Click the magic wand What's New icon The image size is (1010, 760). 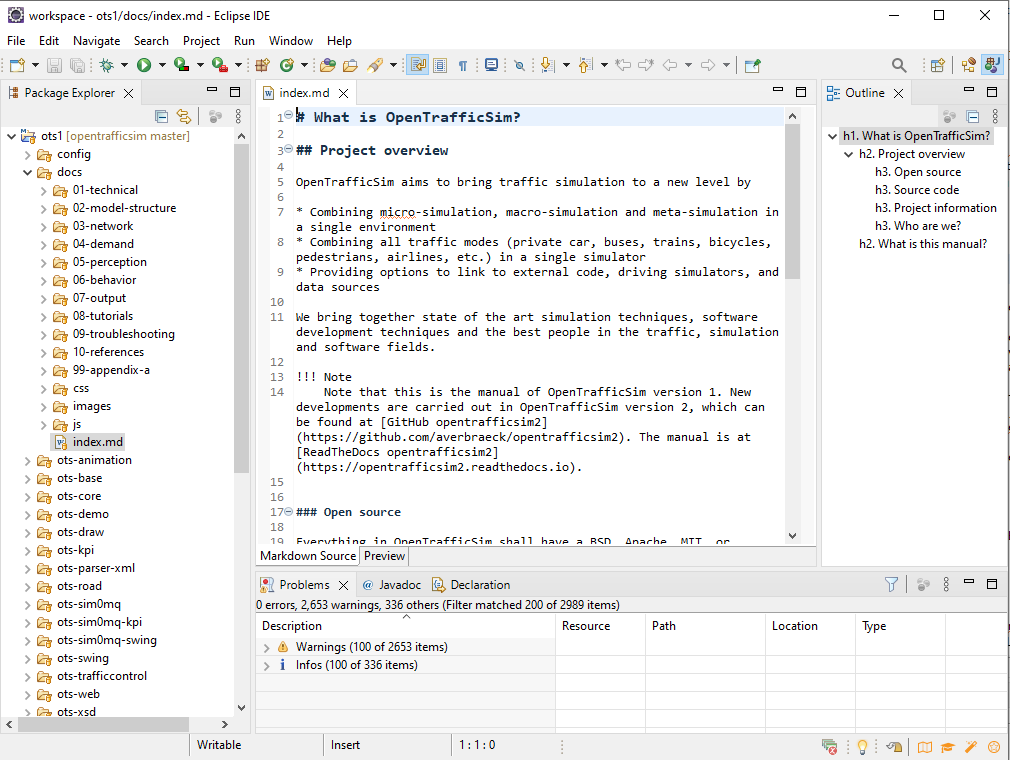(971, 747)
